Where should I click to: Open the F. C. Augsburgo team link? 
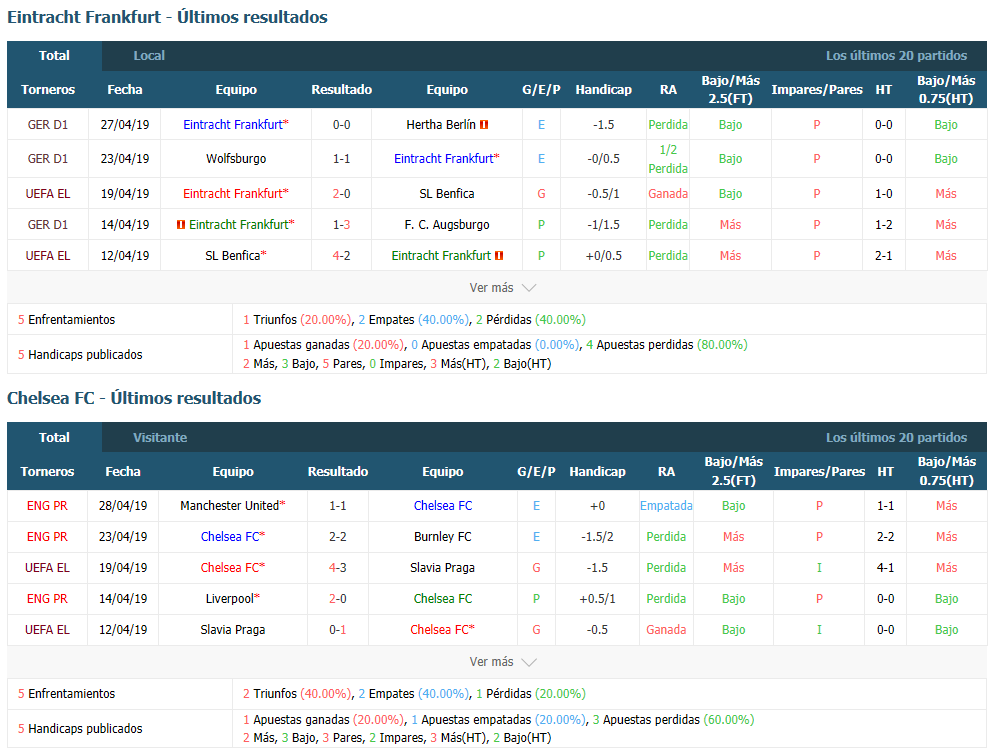(446, 225)
